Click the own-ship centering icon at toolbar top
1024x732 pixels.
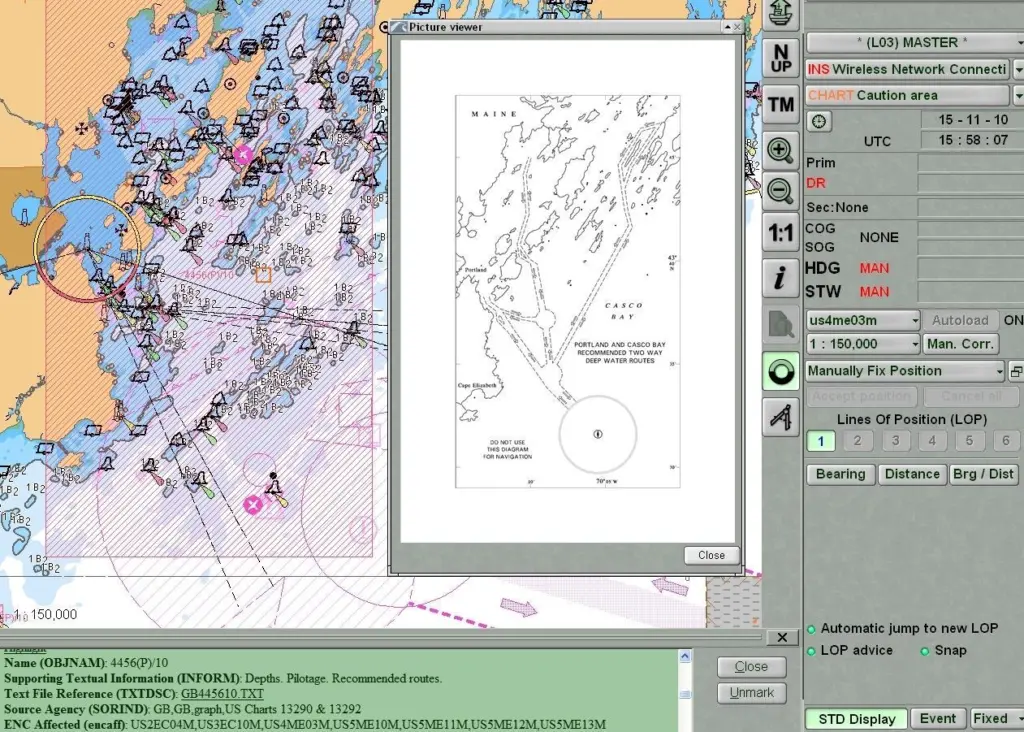tap(780, 13)
